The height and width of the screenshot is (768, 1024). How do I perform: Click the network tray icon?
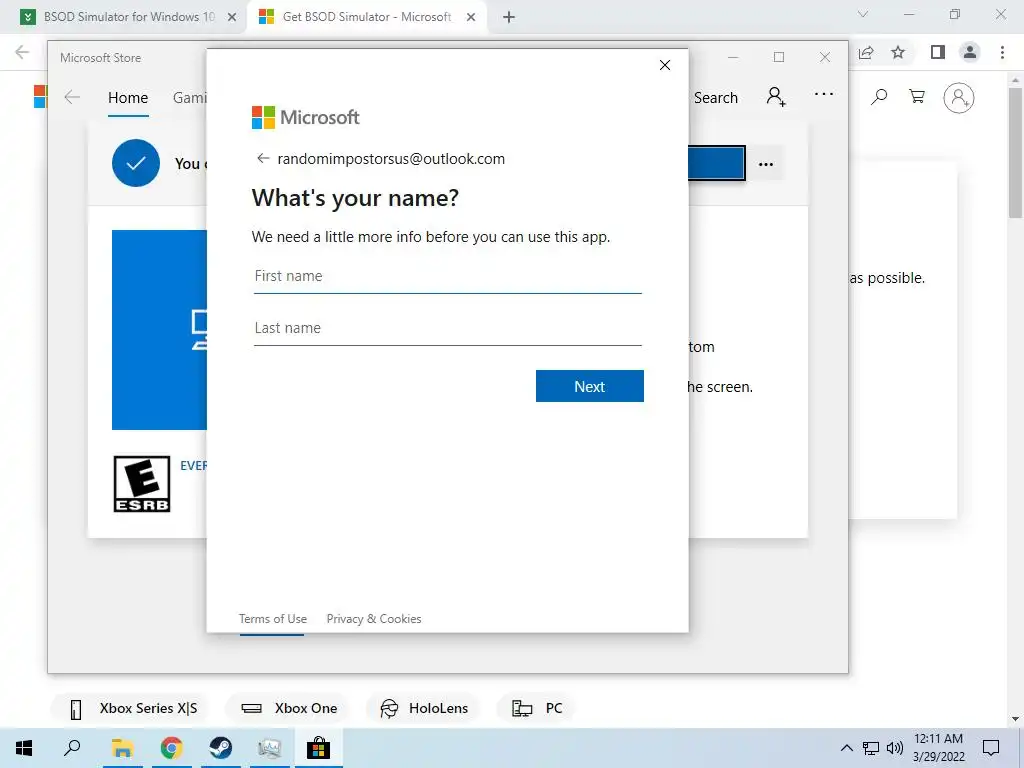871,748
